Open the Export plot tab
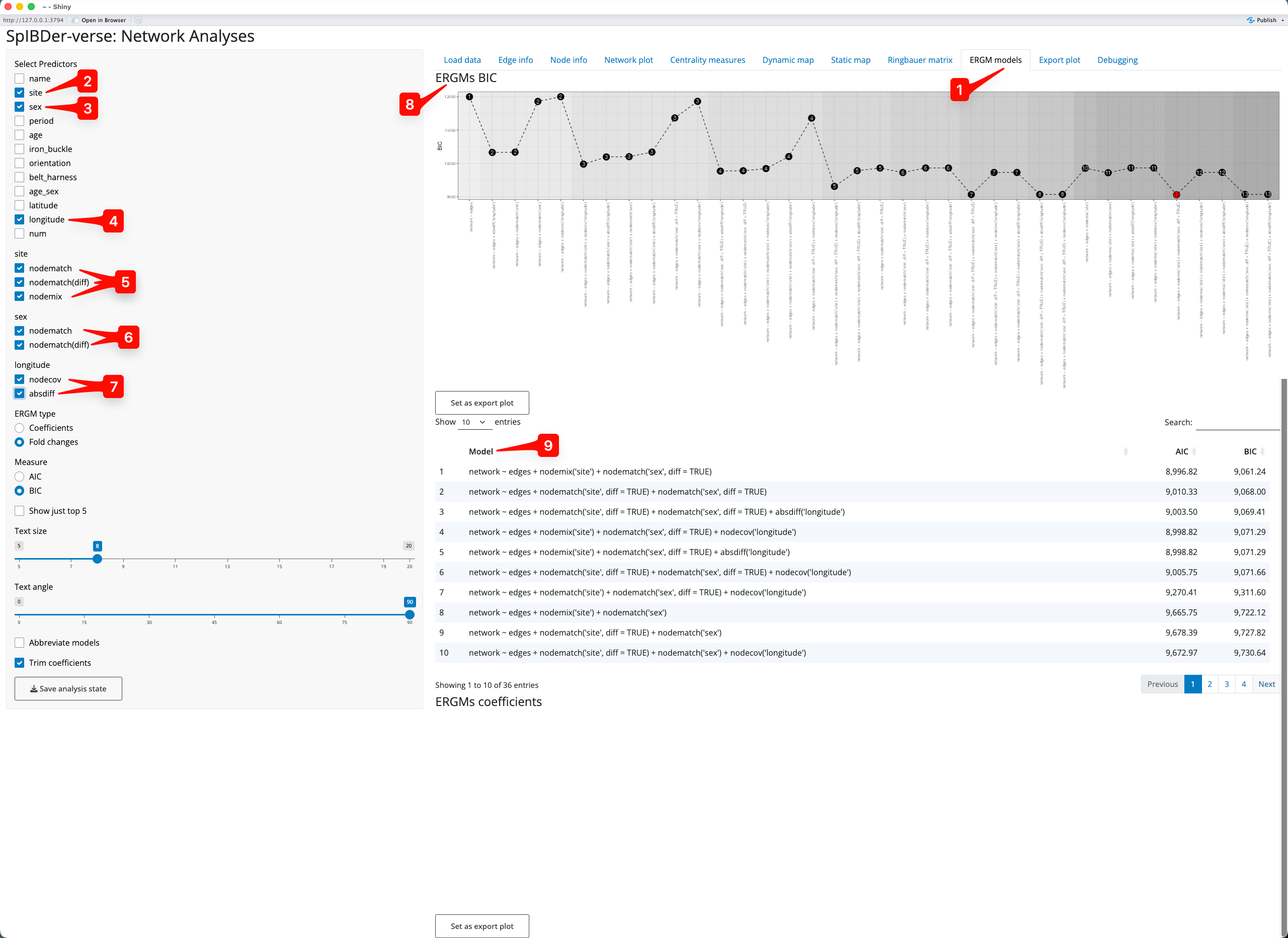 click(x=1059, y=60)
